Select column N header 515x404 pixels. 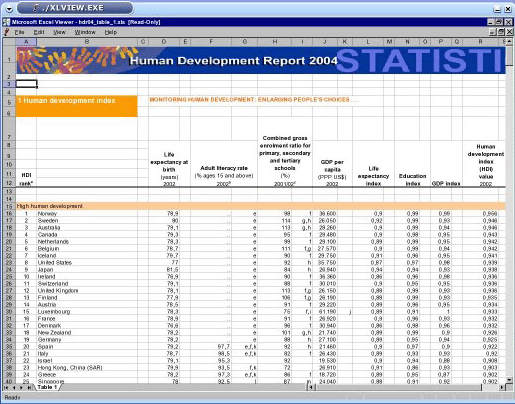pos(407,42)
